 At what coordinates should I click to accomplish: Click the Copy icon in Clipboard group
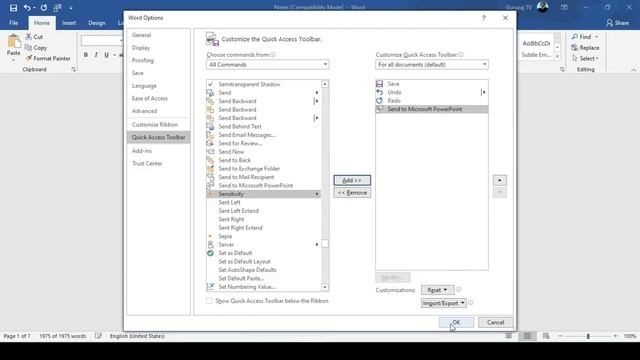click(29, 48)
